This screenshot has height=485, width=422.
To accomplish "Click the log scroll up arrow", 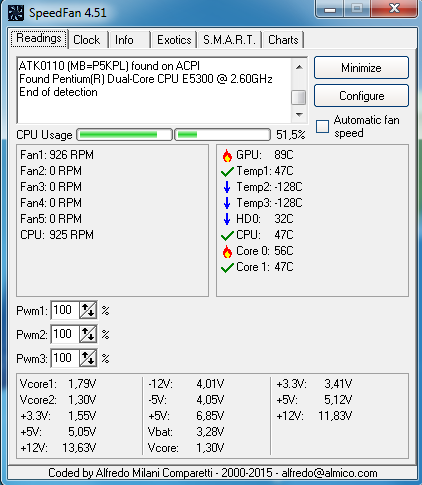I will (x=299, y=67).
